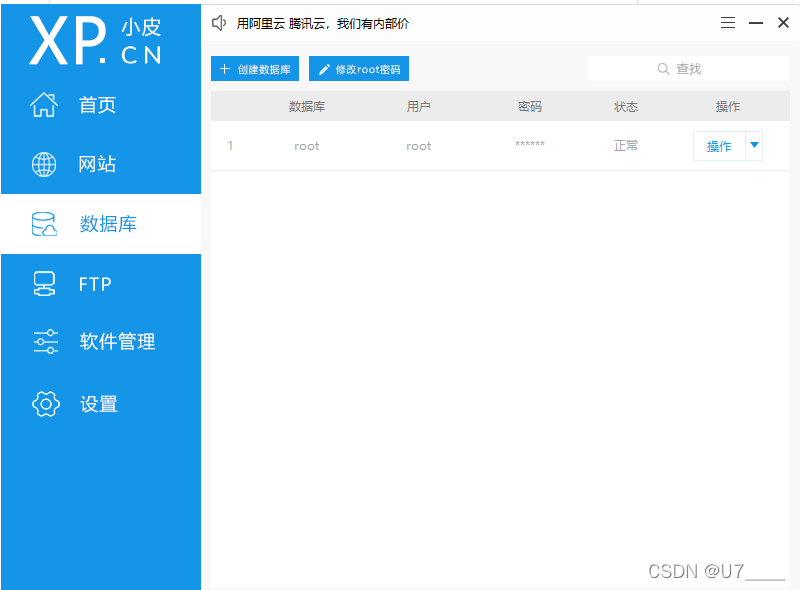Select the 网站 globe icon
The image size is (800, 590).
[x=44, y=164]
